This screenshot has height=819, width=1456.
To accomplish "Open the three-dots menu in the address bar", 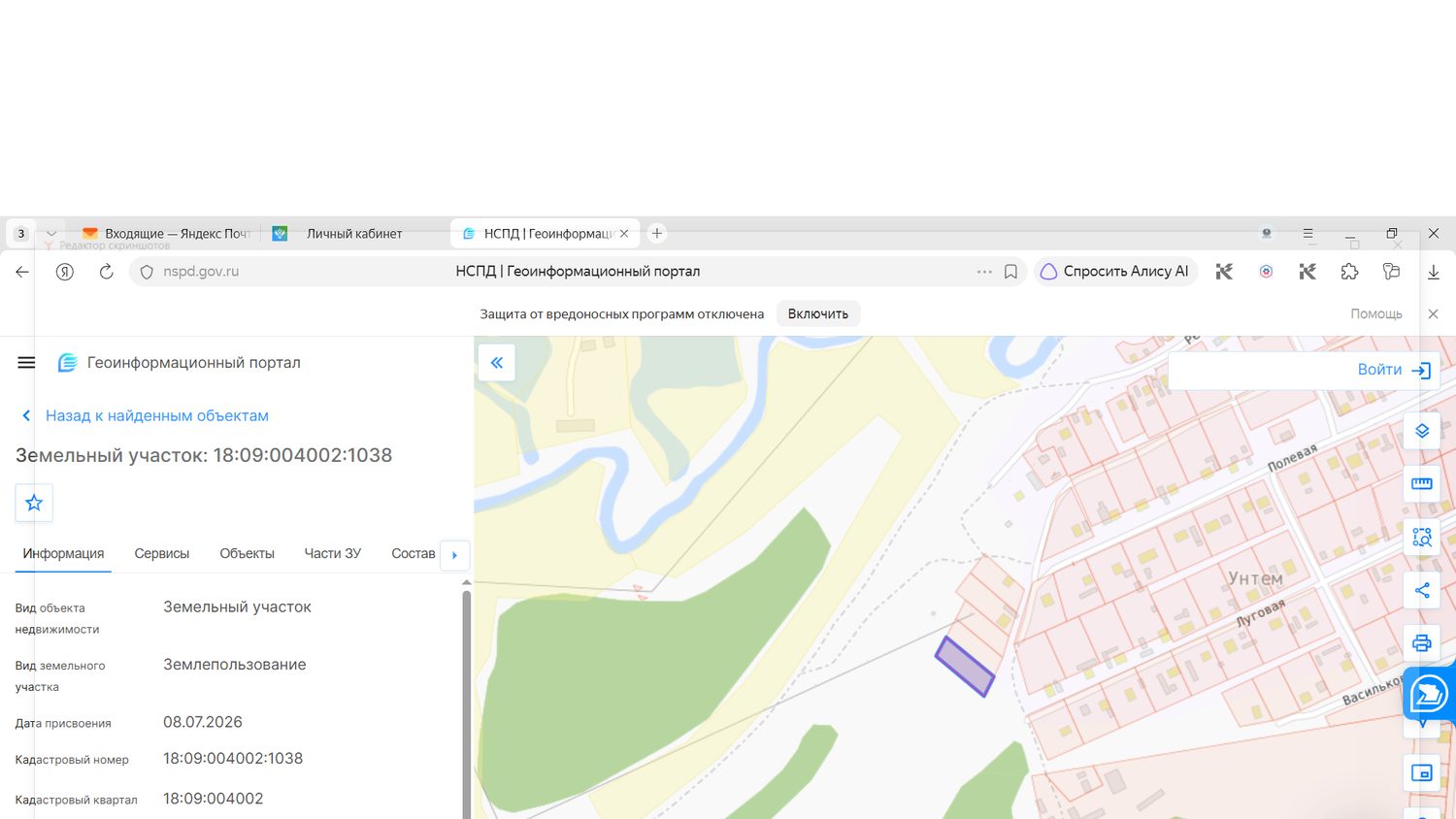I will pyautogui.click(x=984, y=272).
